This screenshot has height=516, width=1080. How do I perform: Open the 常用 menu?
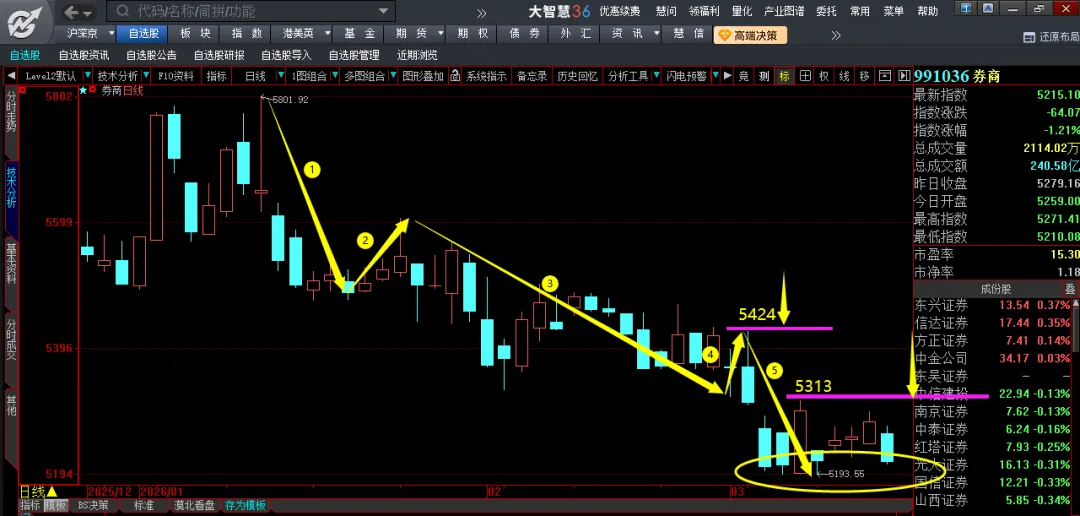[x=860, y=11]
